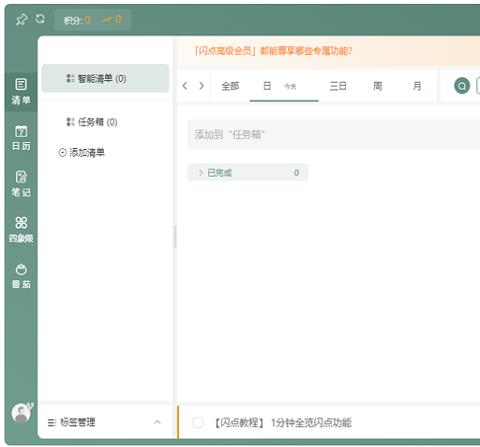This screenshot has width=480, height=447.
Task: Go to next day arrow
Action: 201,86
